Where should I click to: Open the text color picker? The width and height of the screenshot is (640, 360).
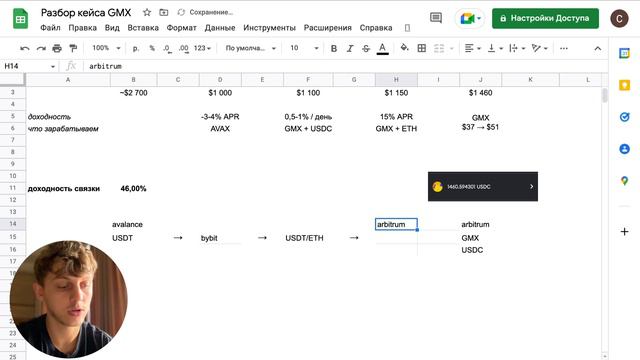[382, 49]
